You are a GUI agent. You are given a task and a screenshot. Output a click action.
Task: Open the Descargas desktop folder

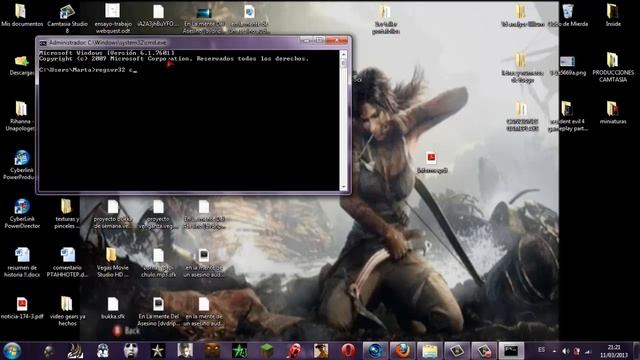point(21,65)
